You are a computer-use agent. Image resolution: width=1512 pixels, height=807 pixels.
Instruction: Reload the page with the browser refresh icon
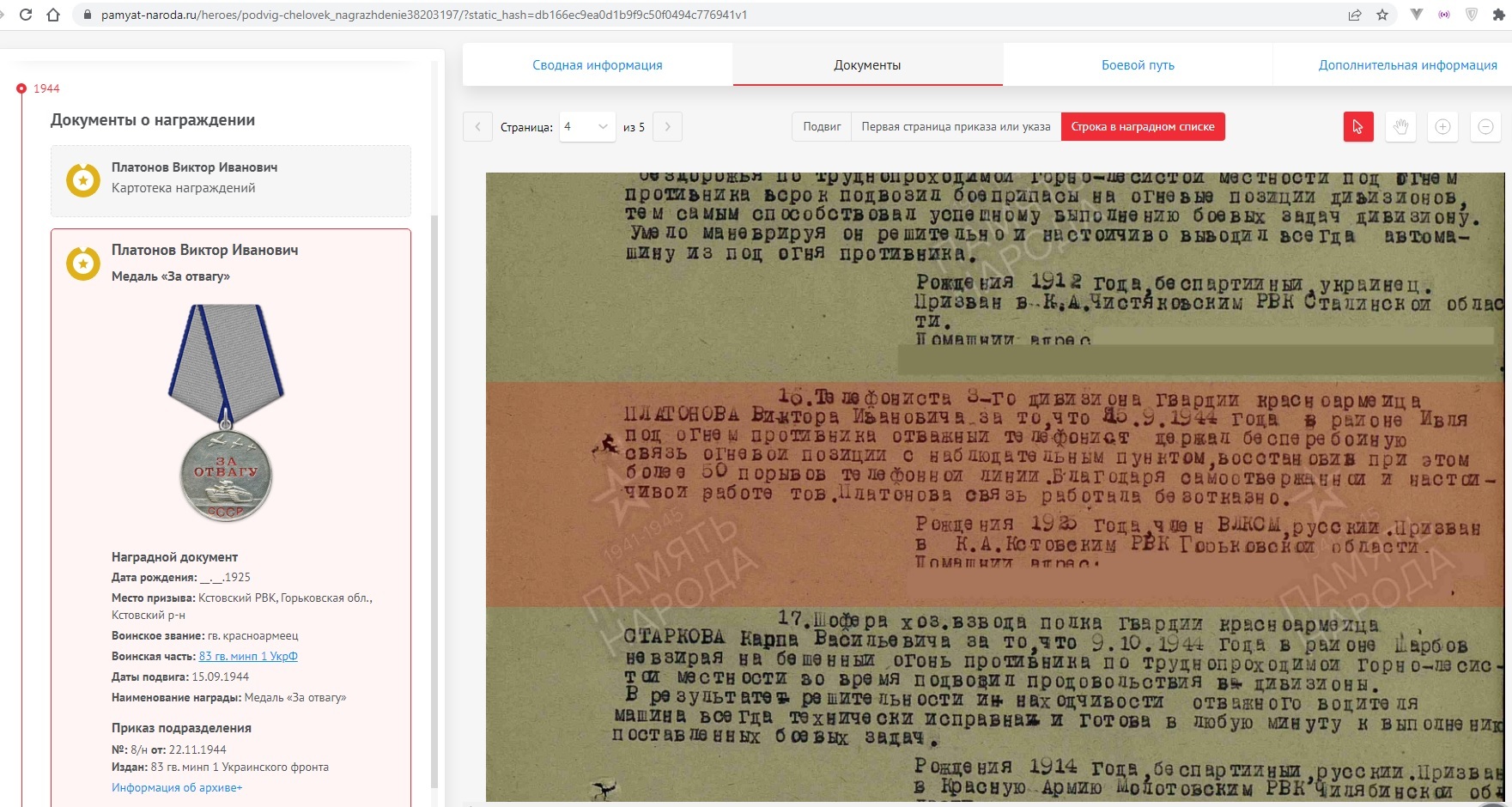pyautogui.click(x=26, y=15)
